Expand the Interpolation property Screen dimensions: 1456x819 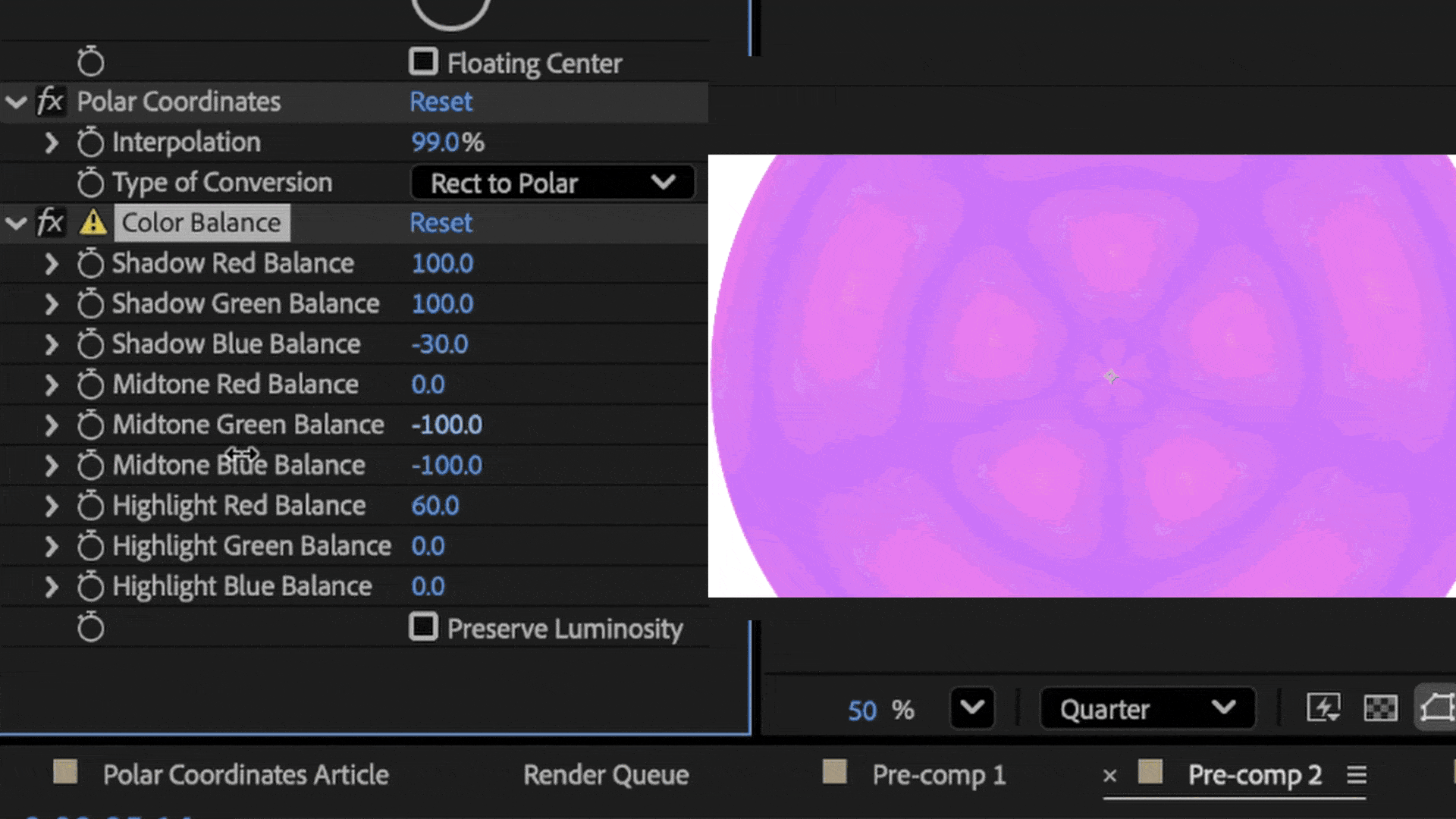(x=51, y=142)
